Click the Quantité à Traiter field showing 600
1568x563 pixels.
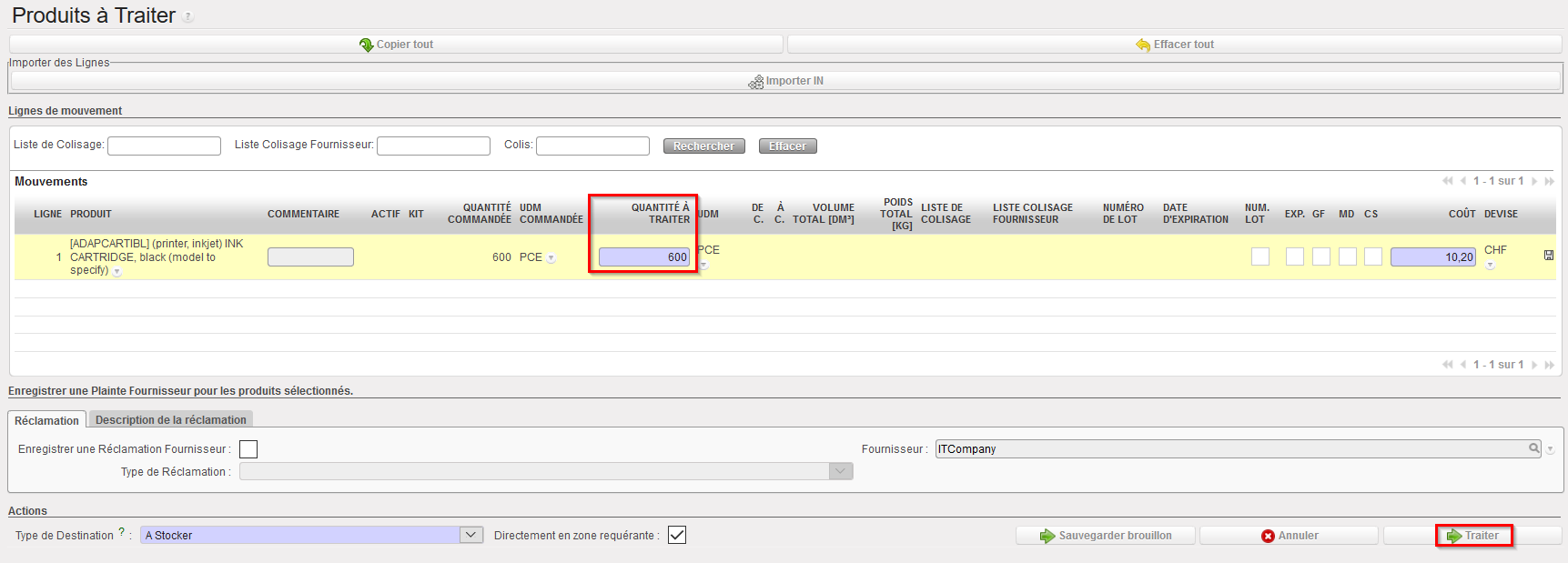pos(644,257)
